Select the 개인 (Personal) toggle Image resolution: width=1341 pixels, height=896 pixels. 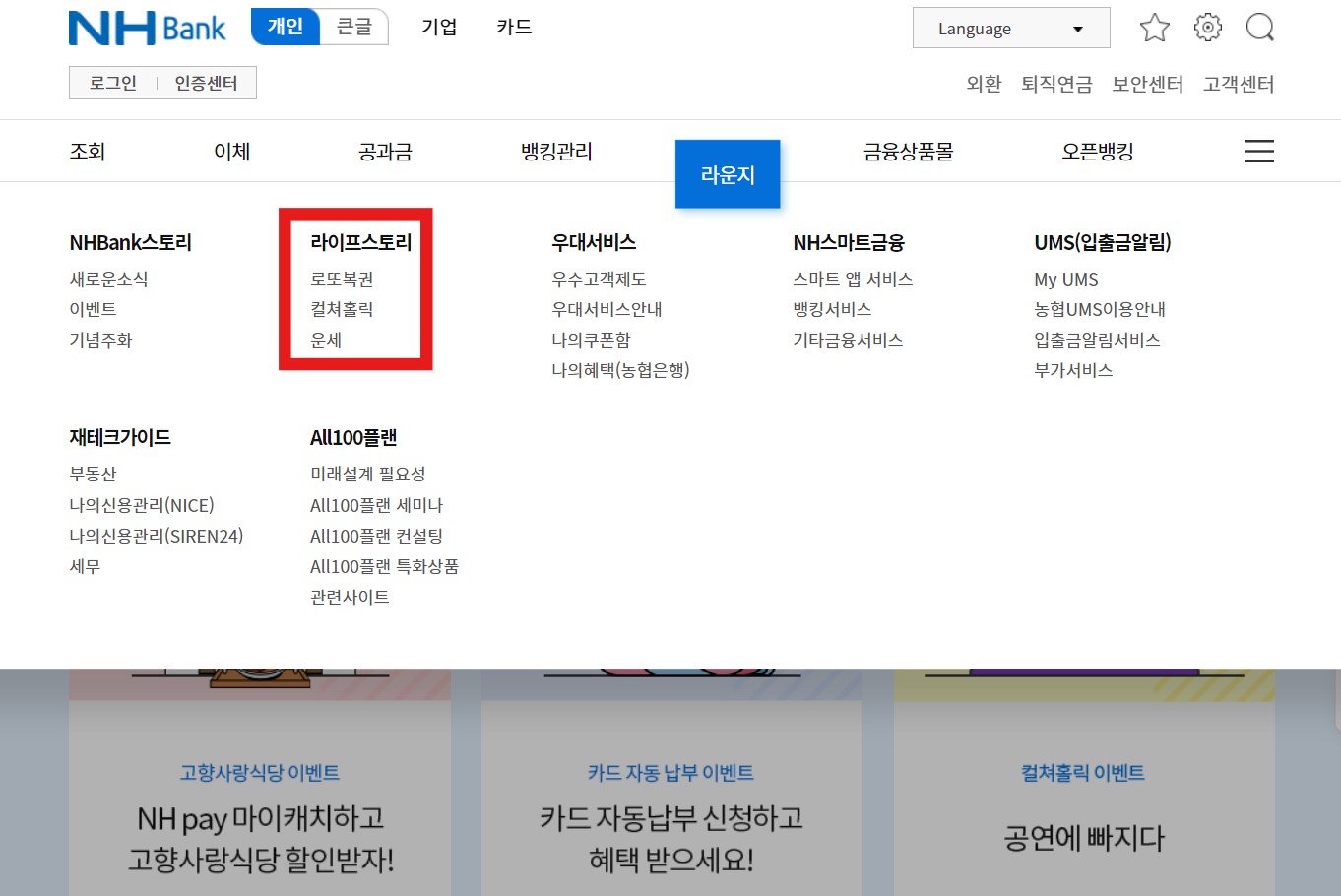point(285,27)
